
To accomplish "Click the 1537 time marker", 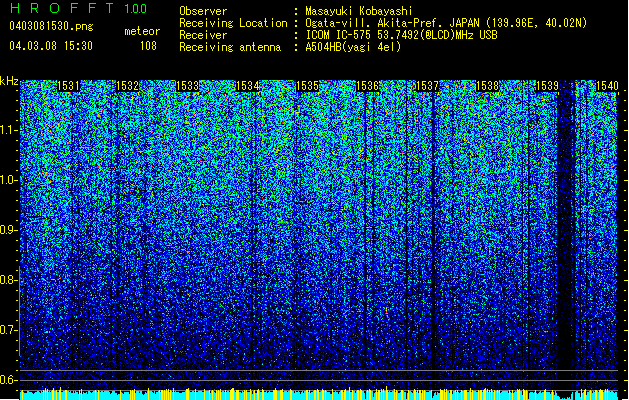I will click(427, 86).
